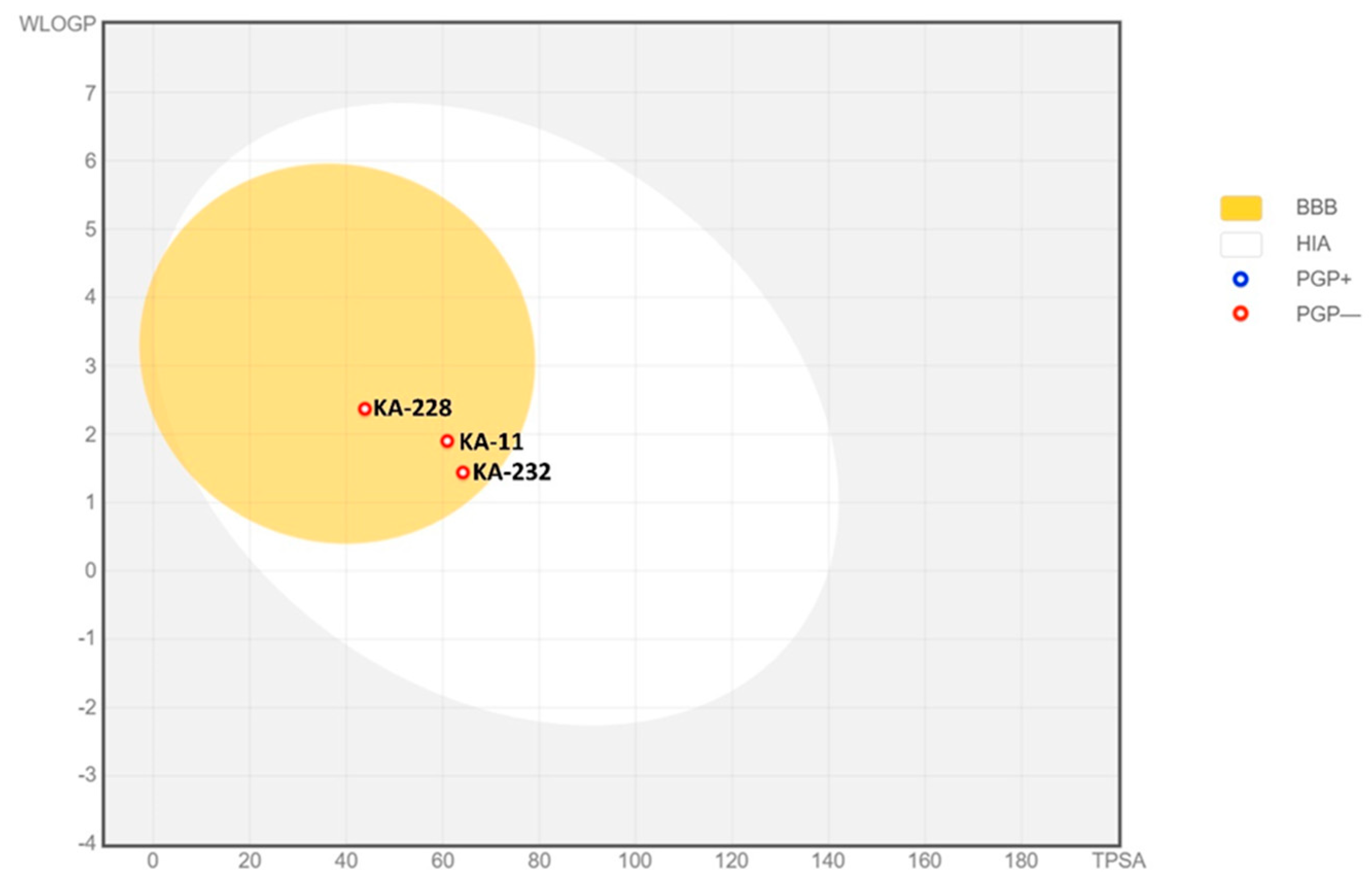Click the KA-232 text label
This screenshot has width=1372, height=882.
(511, 472)
